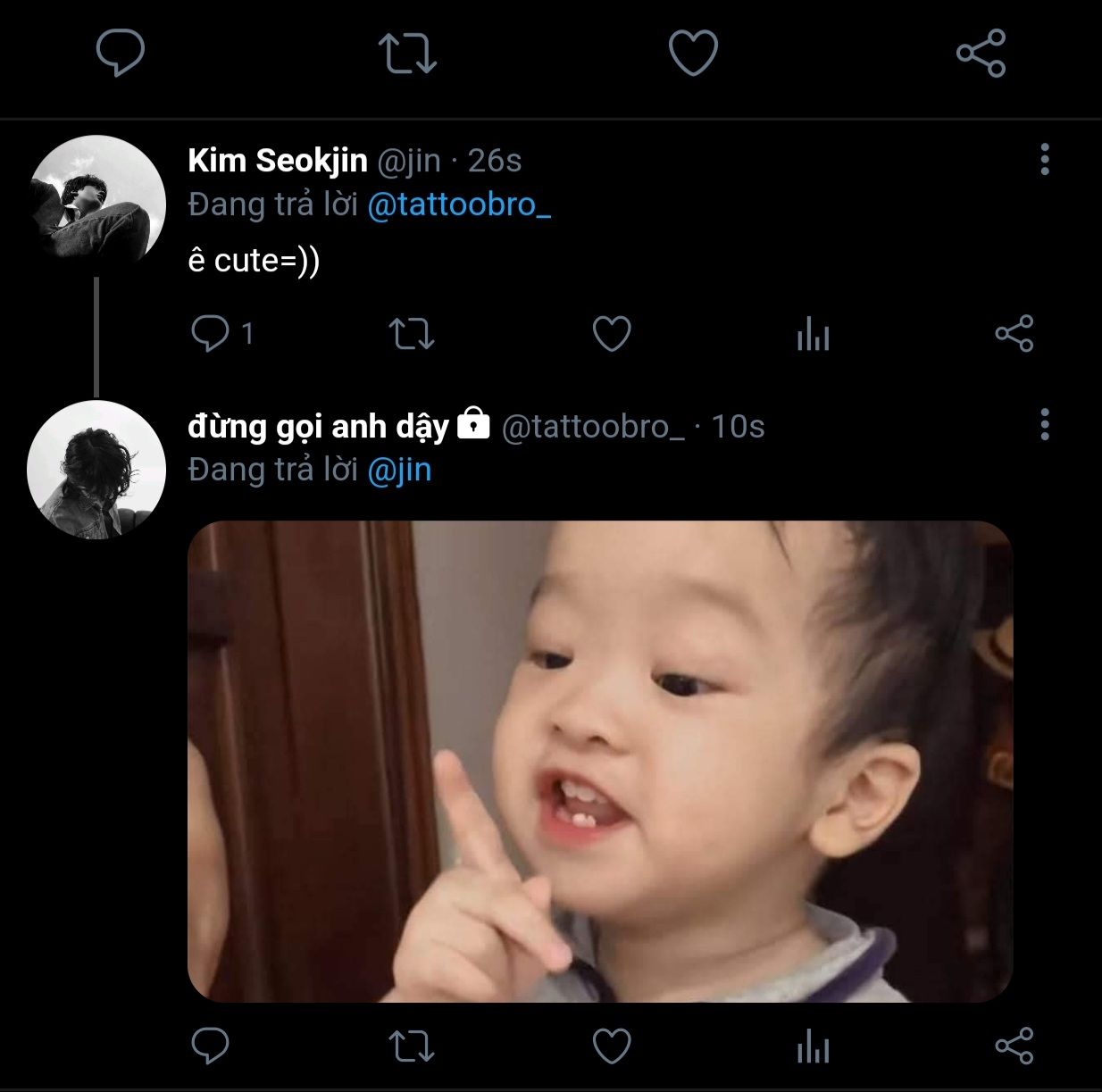Screen dimensions: 1102x1092
Task: Open more options for Kim Seokjin's tweet
Action: (1044, 160)
